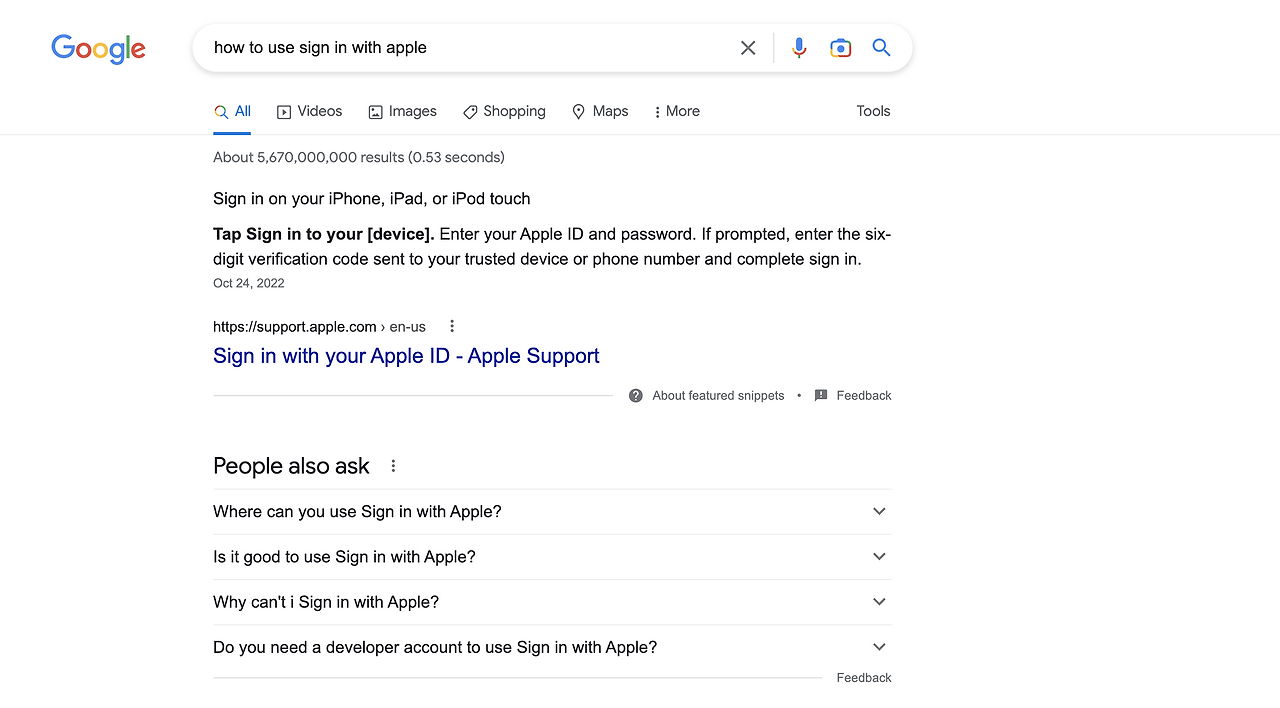Click the question mark About featured snippets icon
The height and width of the screenshot is (708, 1280).
(636, 396)
